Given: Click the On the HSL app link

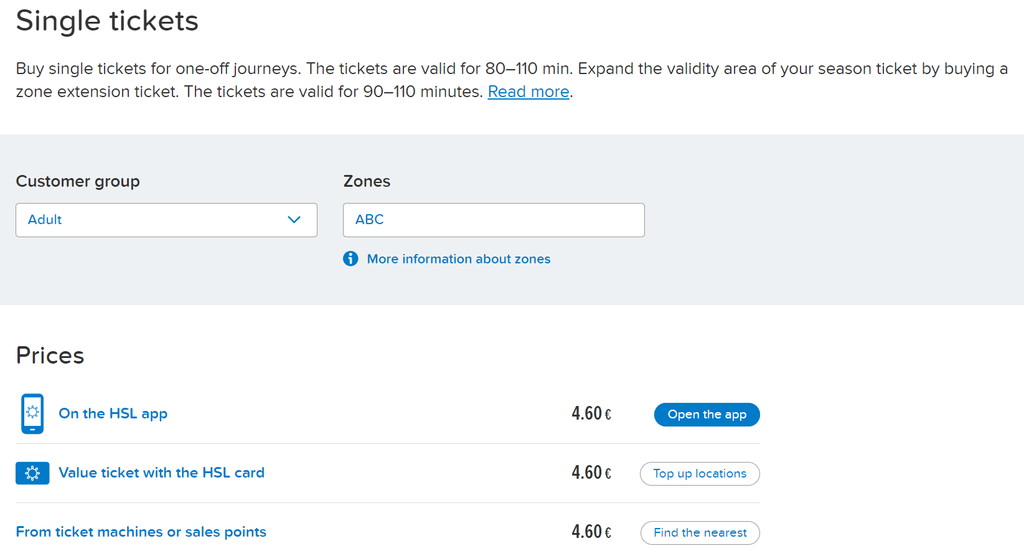Looking at the screenshot, I should [113, 414].
